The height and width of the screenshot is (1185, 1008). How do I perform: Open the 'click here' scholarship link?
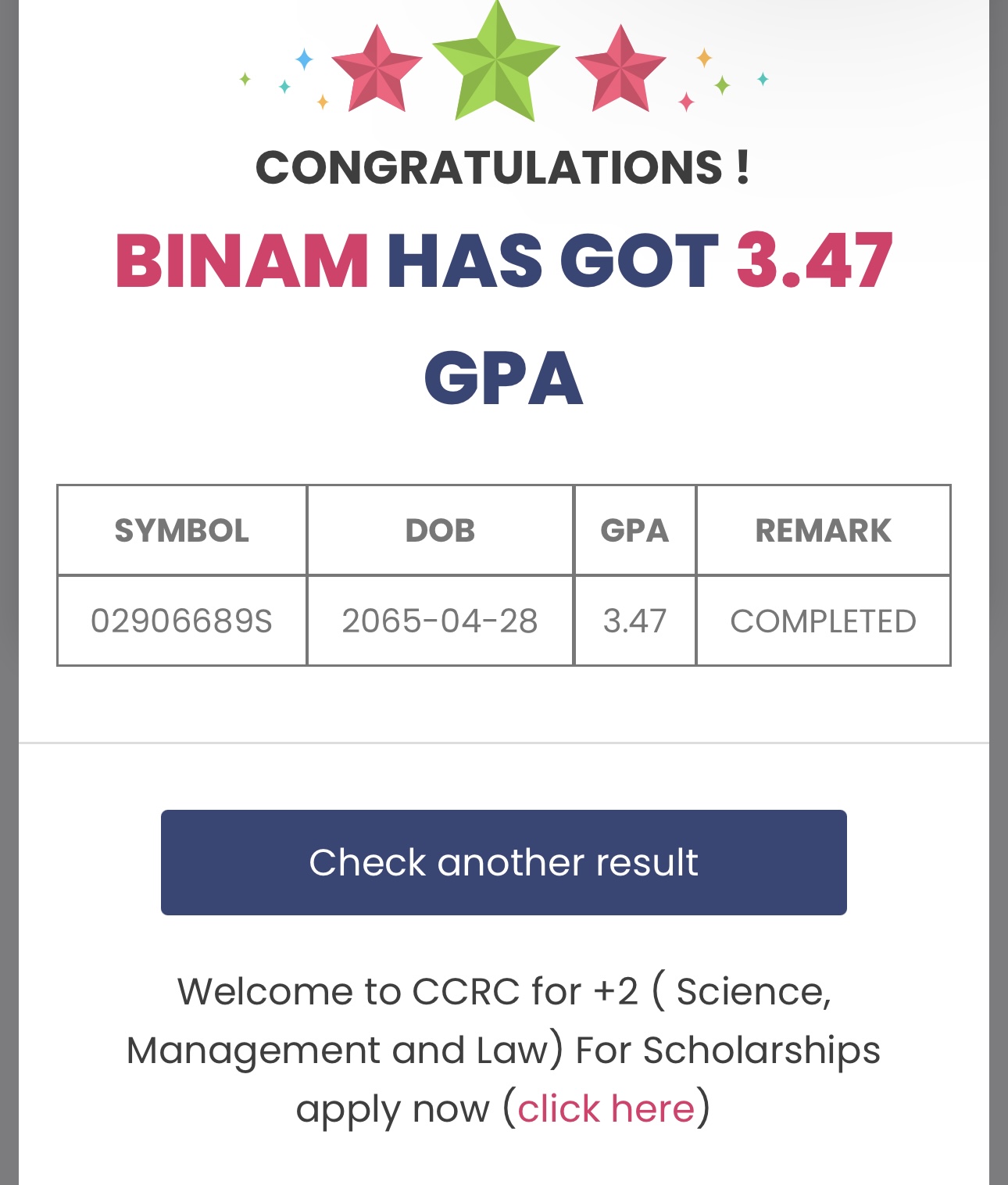tap(606, 1108)
